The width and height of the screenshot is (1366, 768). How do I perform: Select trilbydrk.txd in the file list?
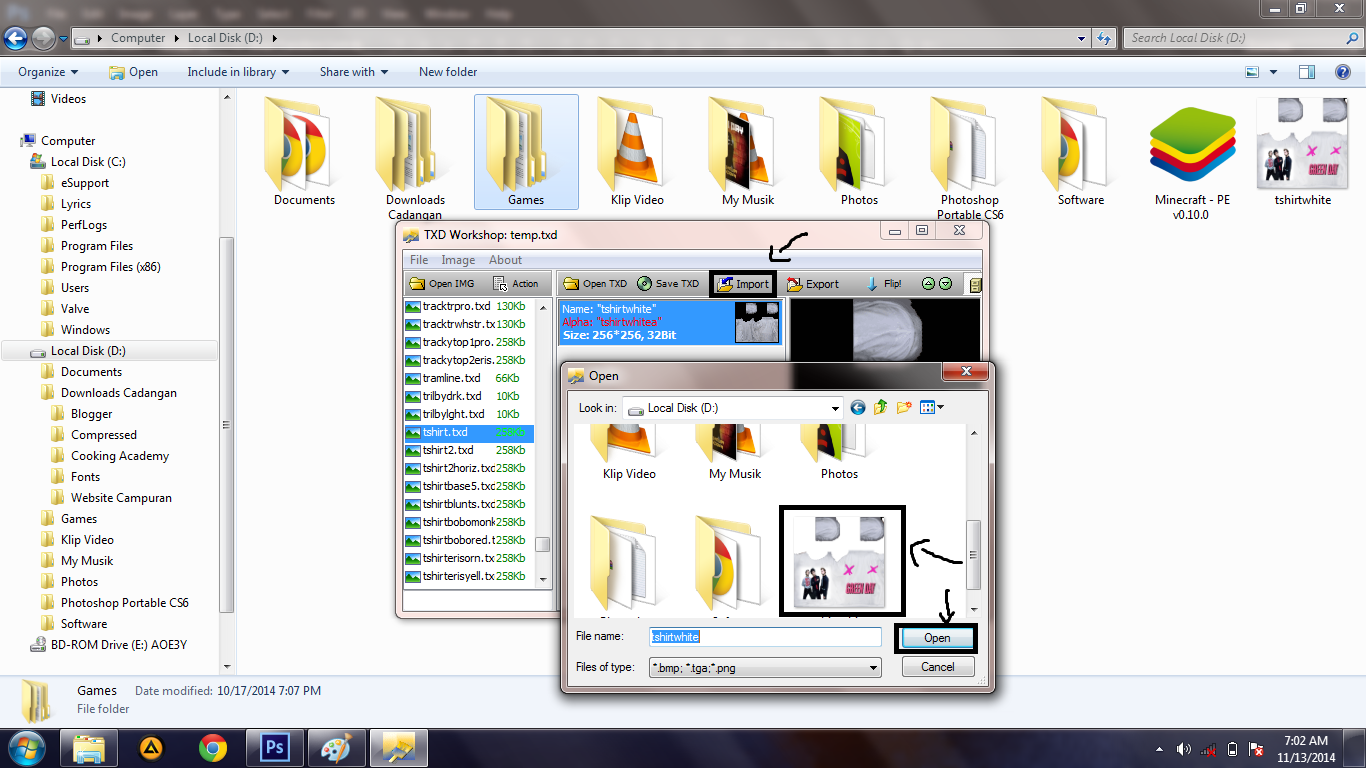[x=469, y=396]
